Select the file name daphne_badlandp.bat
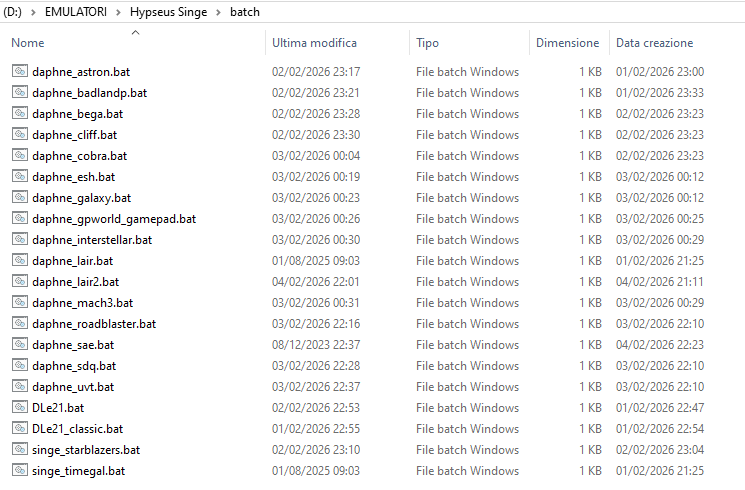 click(x=90, y=93)
